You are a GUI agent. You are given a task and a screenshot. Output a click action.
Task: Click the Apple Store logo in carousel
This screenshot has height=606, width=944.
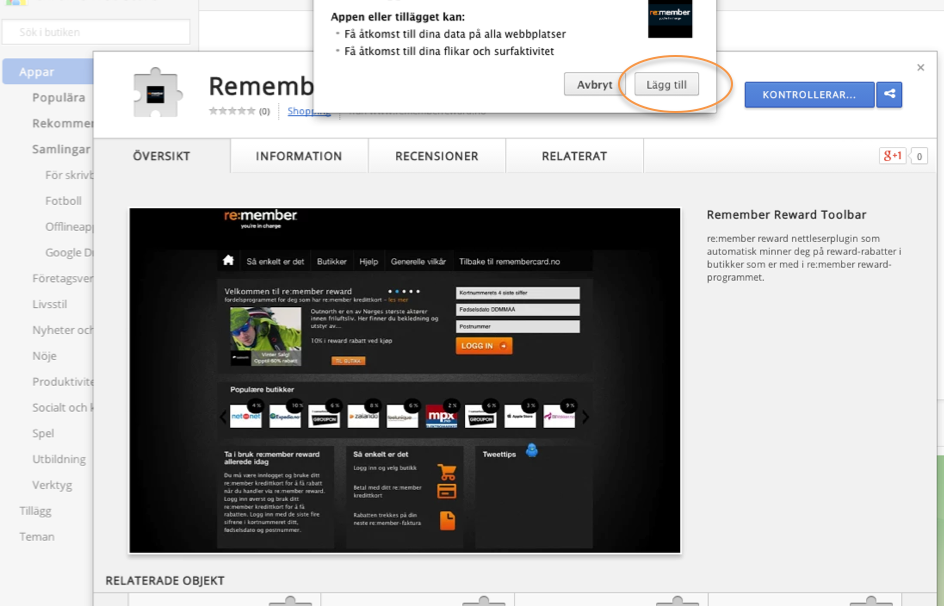(520, 416)
